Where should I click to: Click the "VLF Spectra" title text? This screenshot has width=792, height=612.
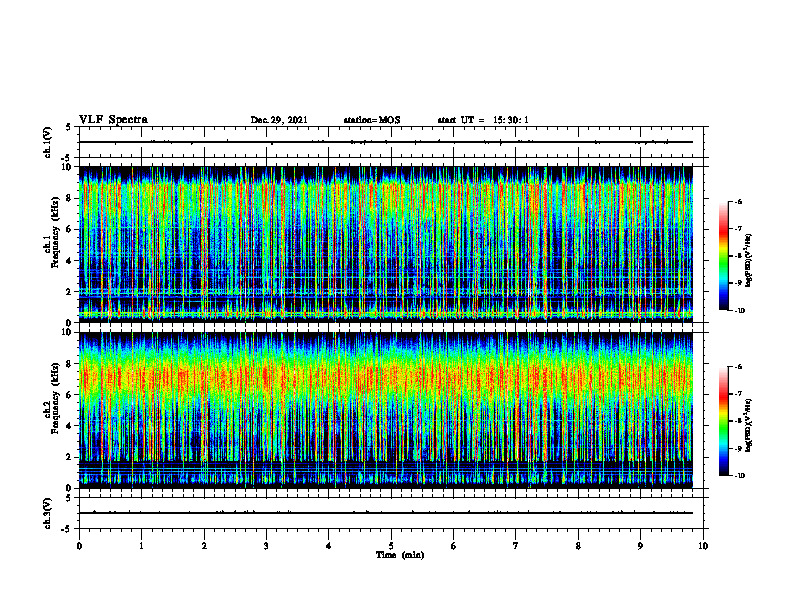pos(113,120)
